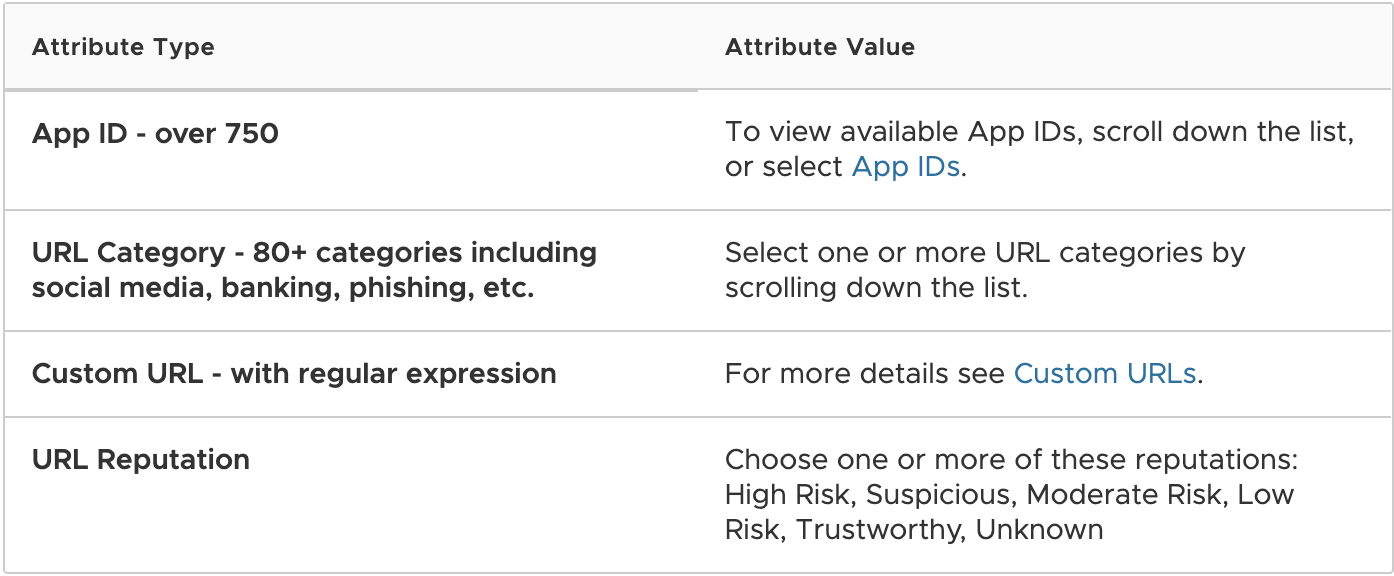Image resolution: width=1394 pixels, height=576 pixels.
Task: Click the Attribute Value column header
Action: pos(819,47)
